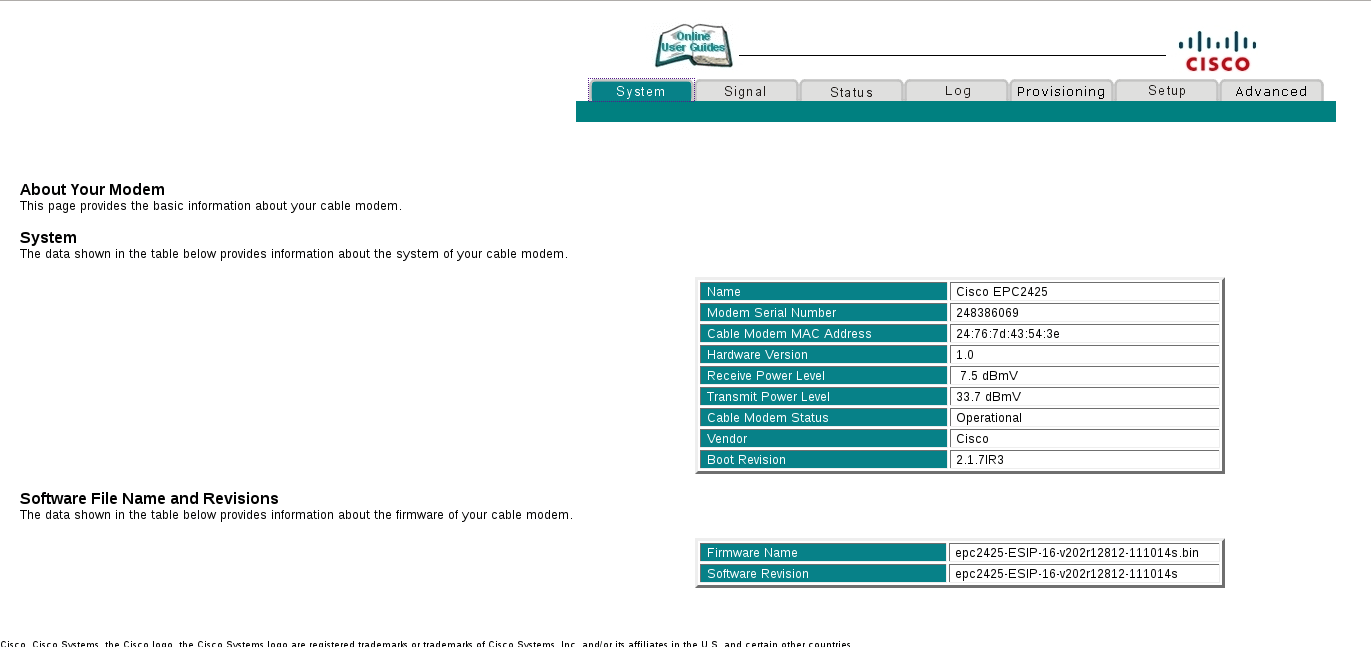1371x647 pixels.
Task: Select the System tab
Action: (641, 91)
